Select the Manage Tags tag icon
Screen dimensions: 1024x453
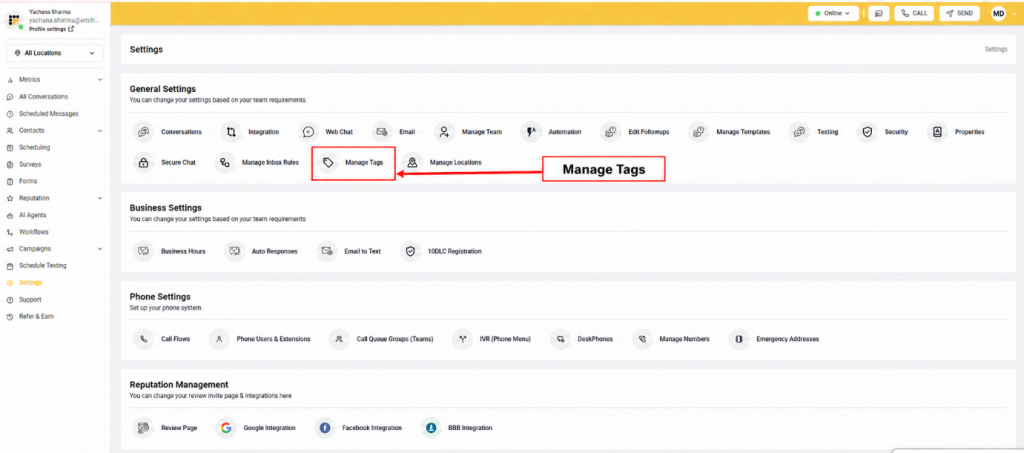point(328,163)
